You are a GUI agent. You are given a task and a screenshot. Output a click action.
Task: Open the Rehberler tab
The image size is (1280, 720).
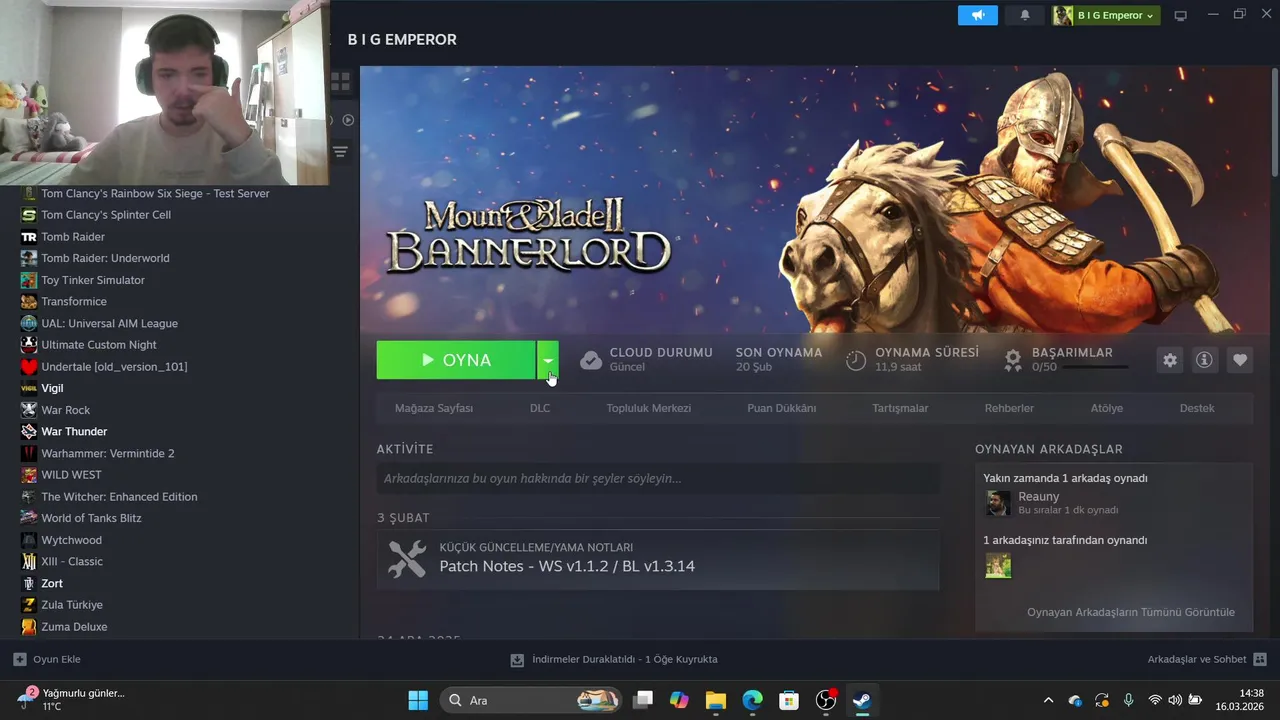tap(1009, 408)
